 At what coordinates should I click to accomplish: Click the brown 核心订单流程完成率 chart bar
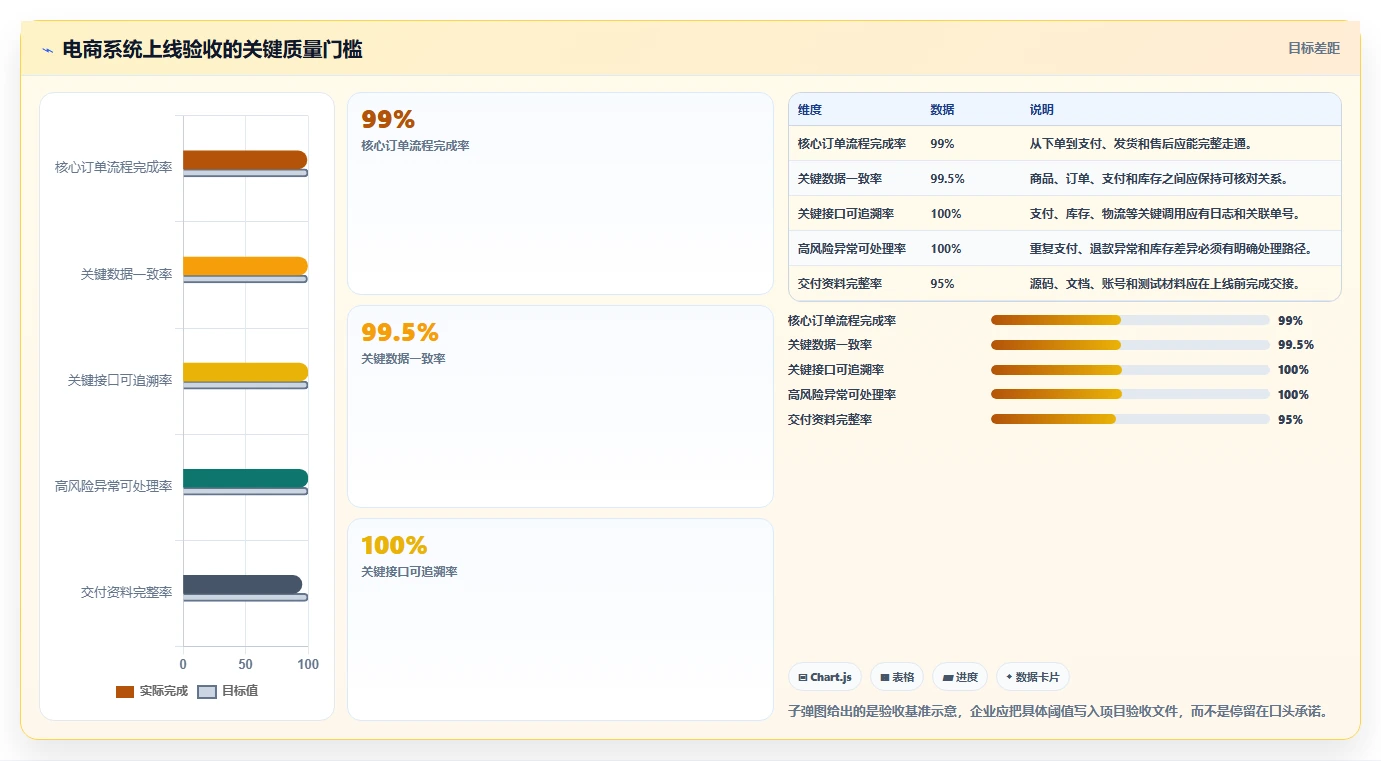(245, 160)
